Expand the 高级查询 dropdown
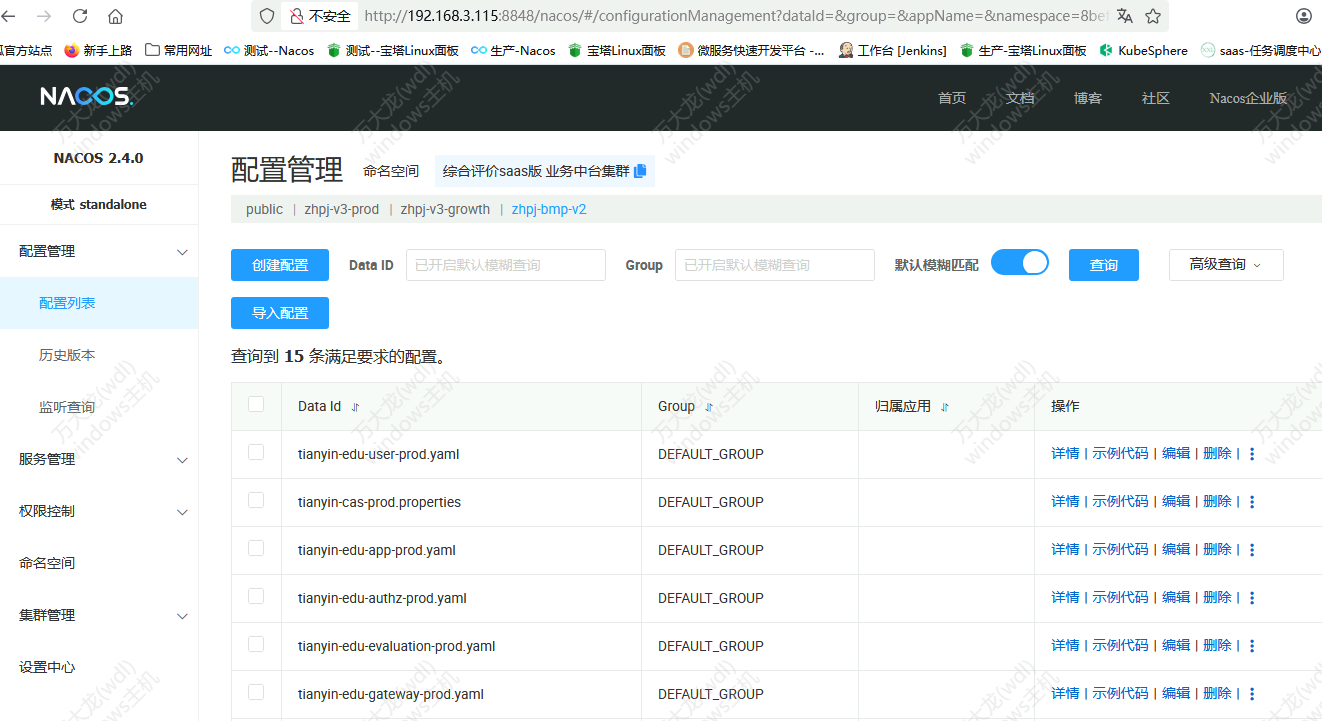The image size is (1322, 721). click(x=1225, y=265)
